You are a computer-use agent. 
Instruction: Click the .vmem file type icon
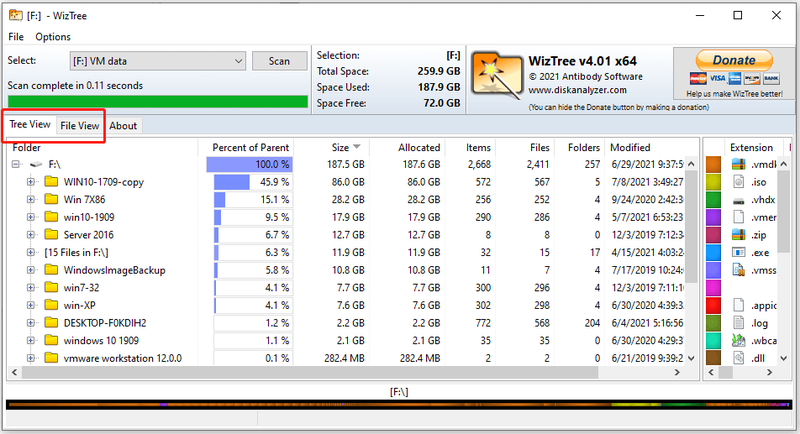click(x=738, y=217)
